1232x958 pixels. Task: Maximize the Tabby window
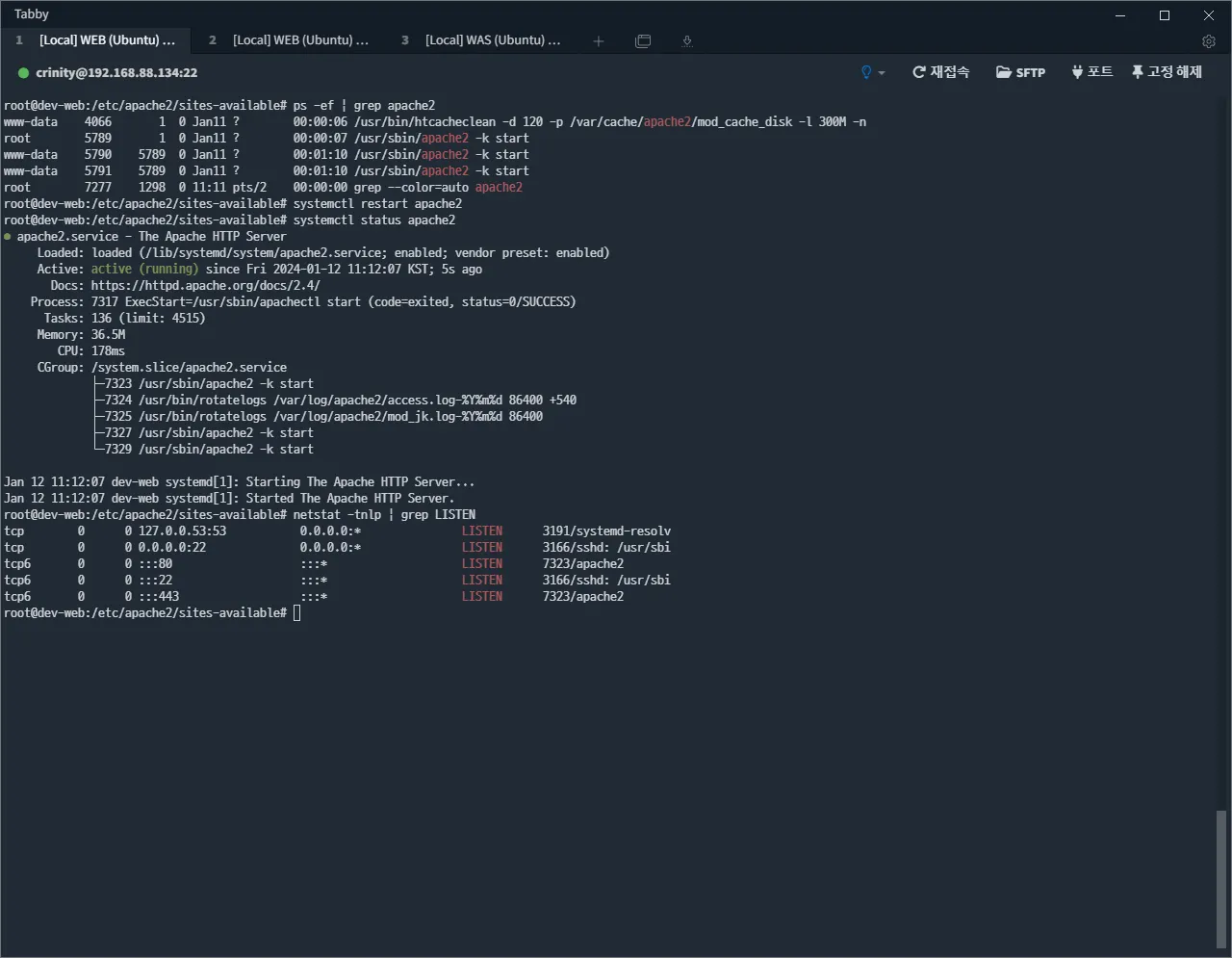point(1165,15)
